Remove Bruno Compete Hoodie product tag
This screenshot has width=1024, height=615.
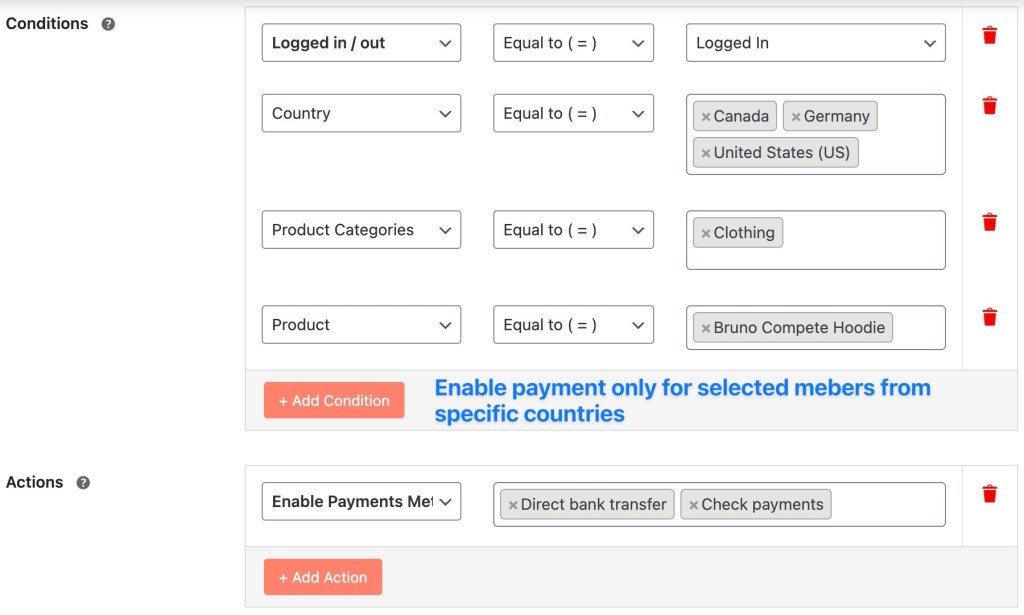(705, 328)
